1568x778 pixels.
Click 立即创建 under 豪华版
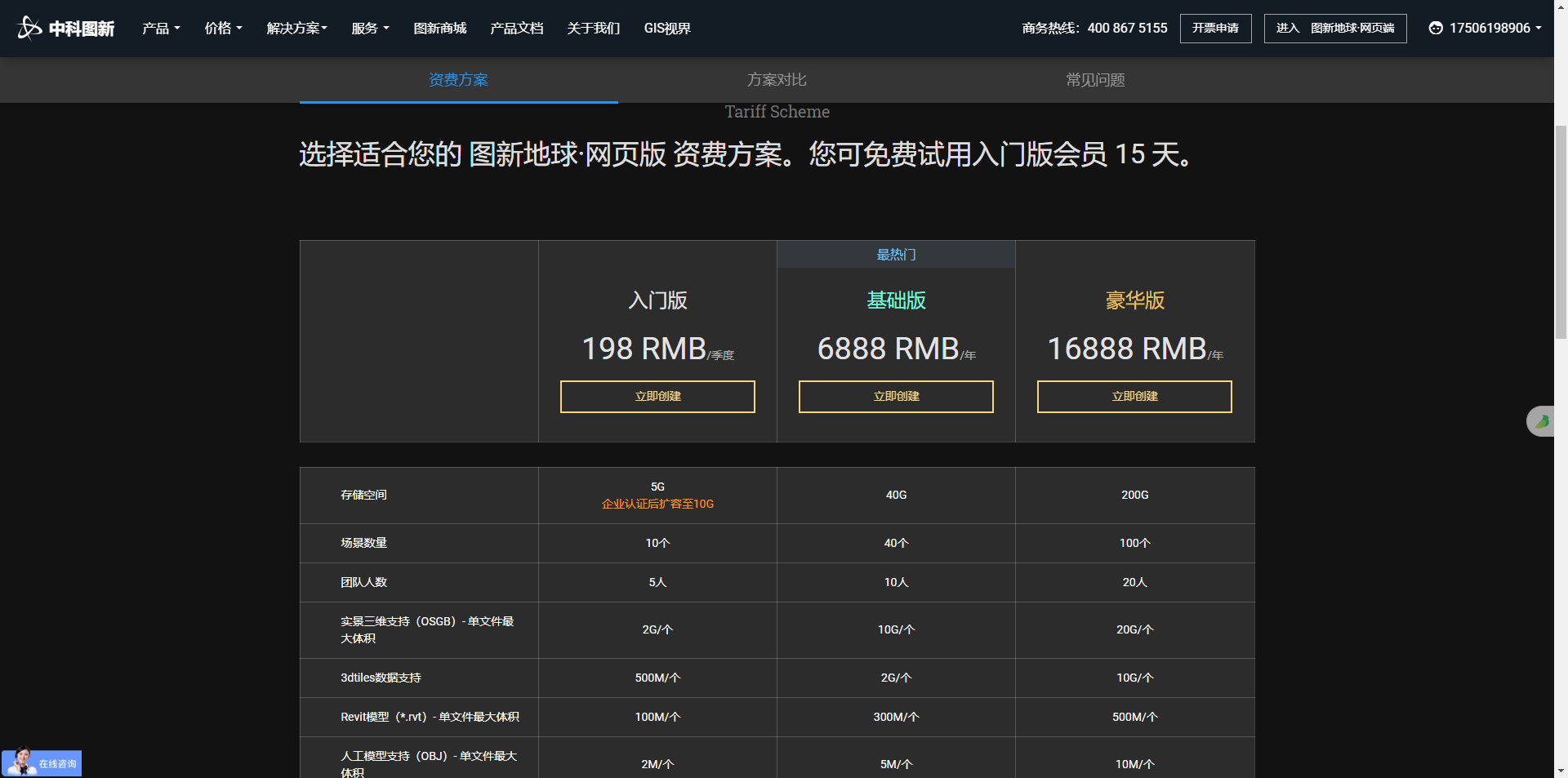coord(1134,397)
